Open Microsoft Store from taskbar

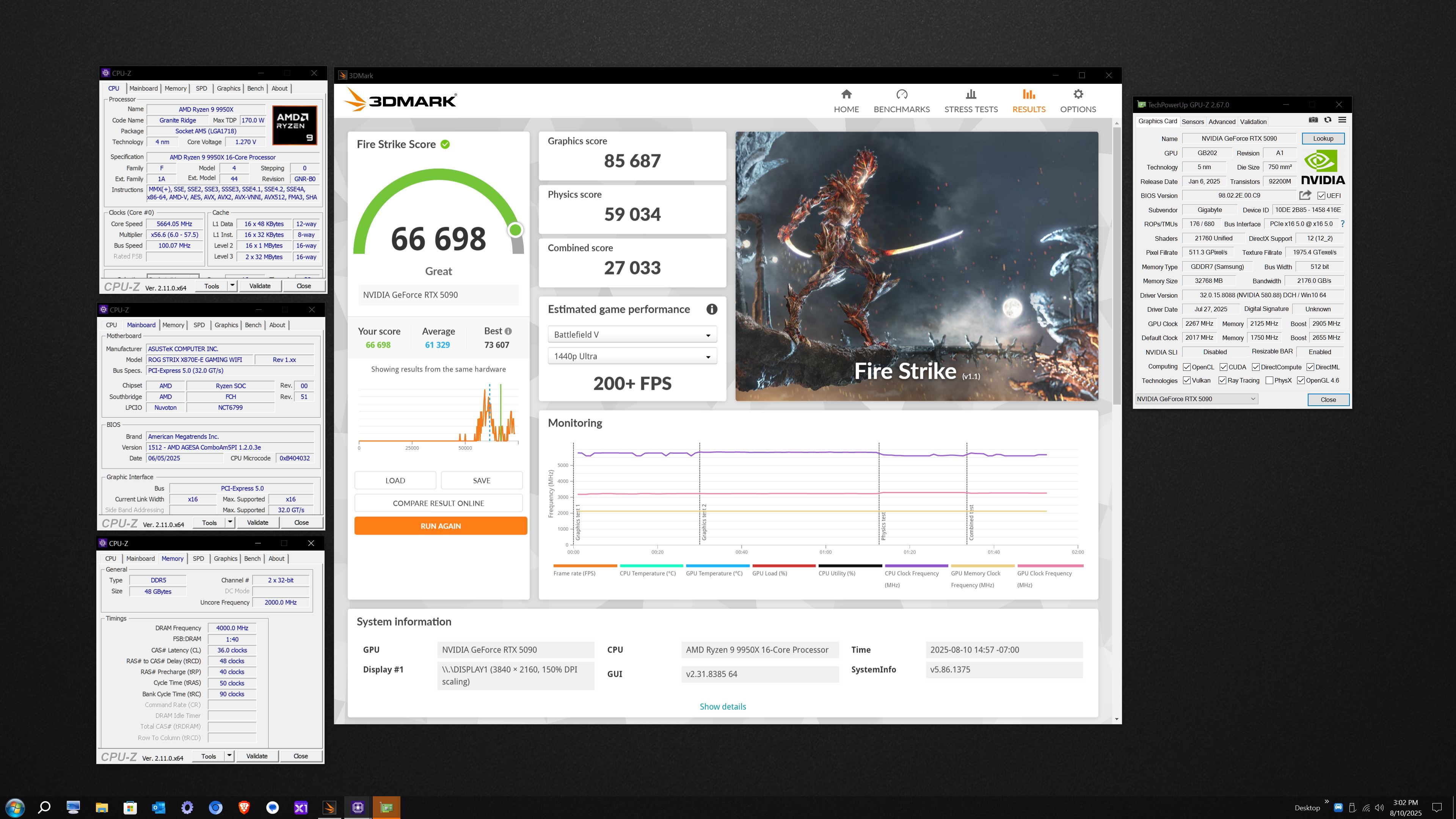coord(130,808)
